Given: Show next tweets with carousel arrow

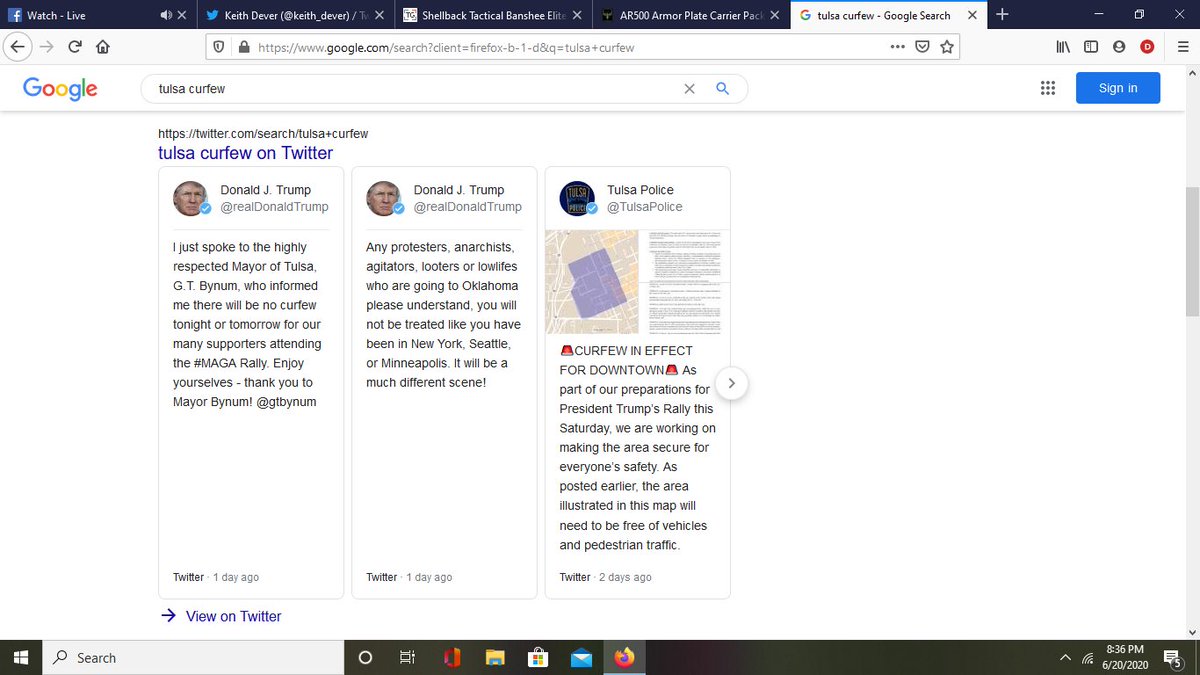Looking at the screenshot, I should pos(732,383).
